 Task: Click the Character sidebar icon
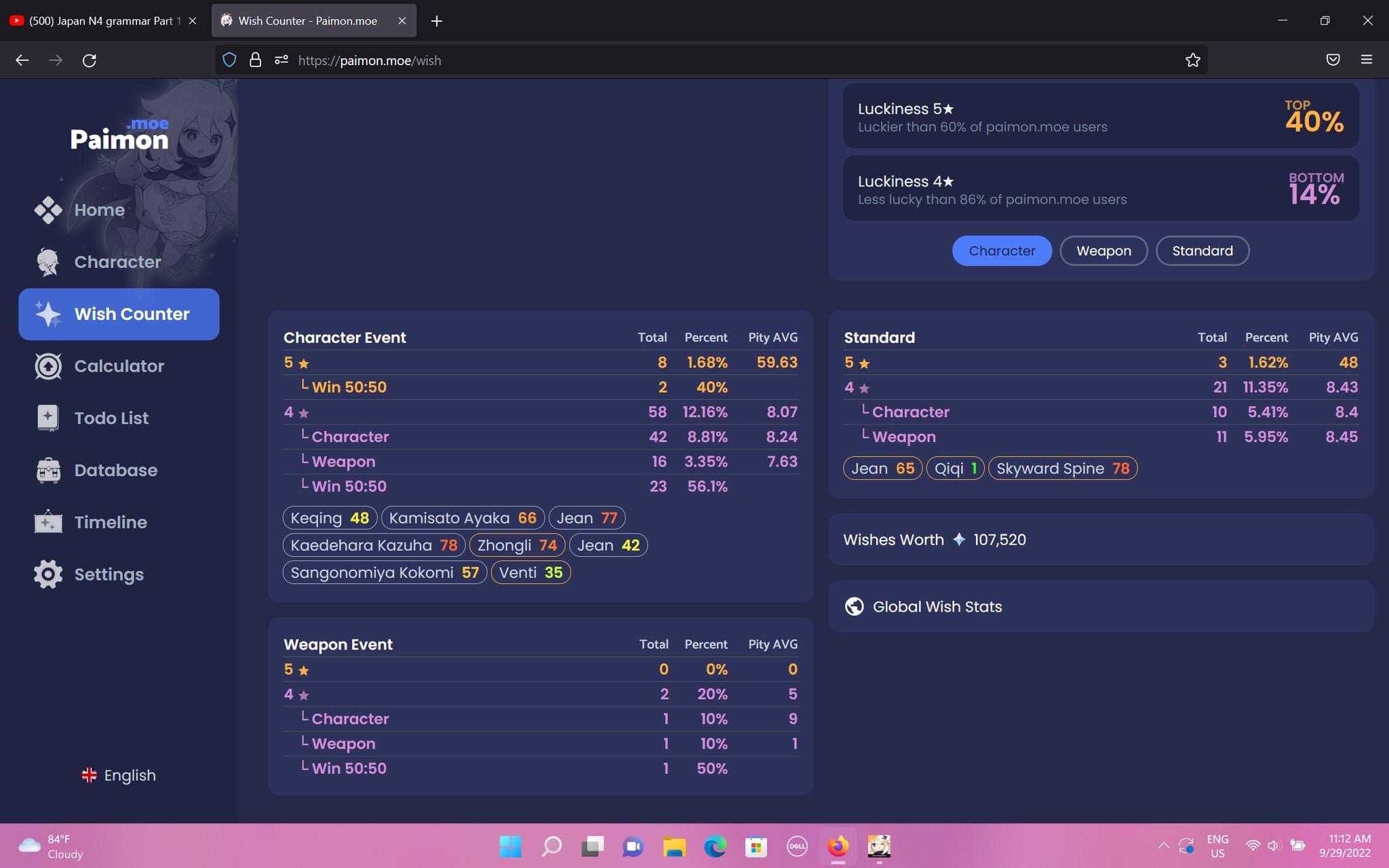48,262
